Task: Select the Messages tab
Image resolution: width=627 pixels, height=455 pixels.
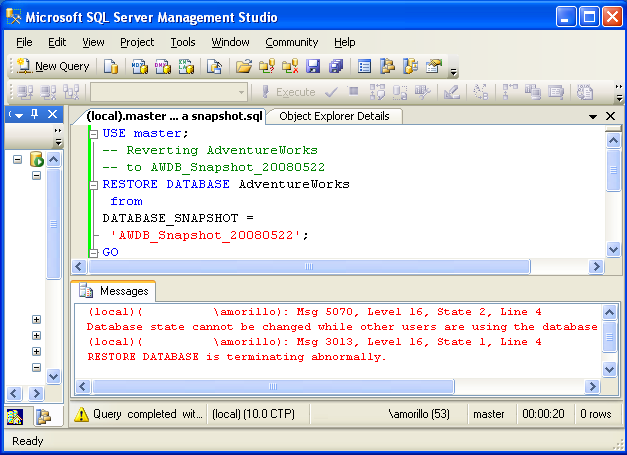Action: pos(114,291)
